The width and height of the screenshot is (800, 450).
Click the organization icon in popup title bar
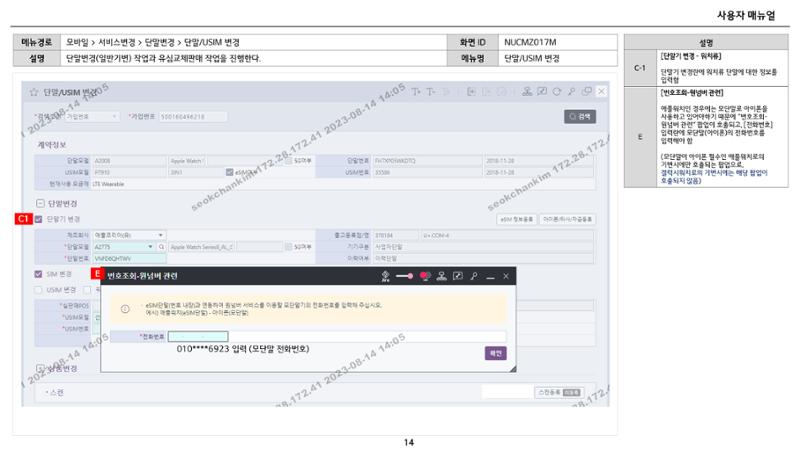442,276
